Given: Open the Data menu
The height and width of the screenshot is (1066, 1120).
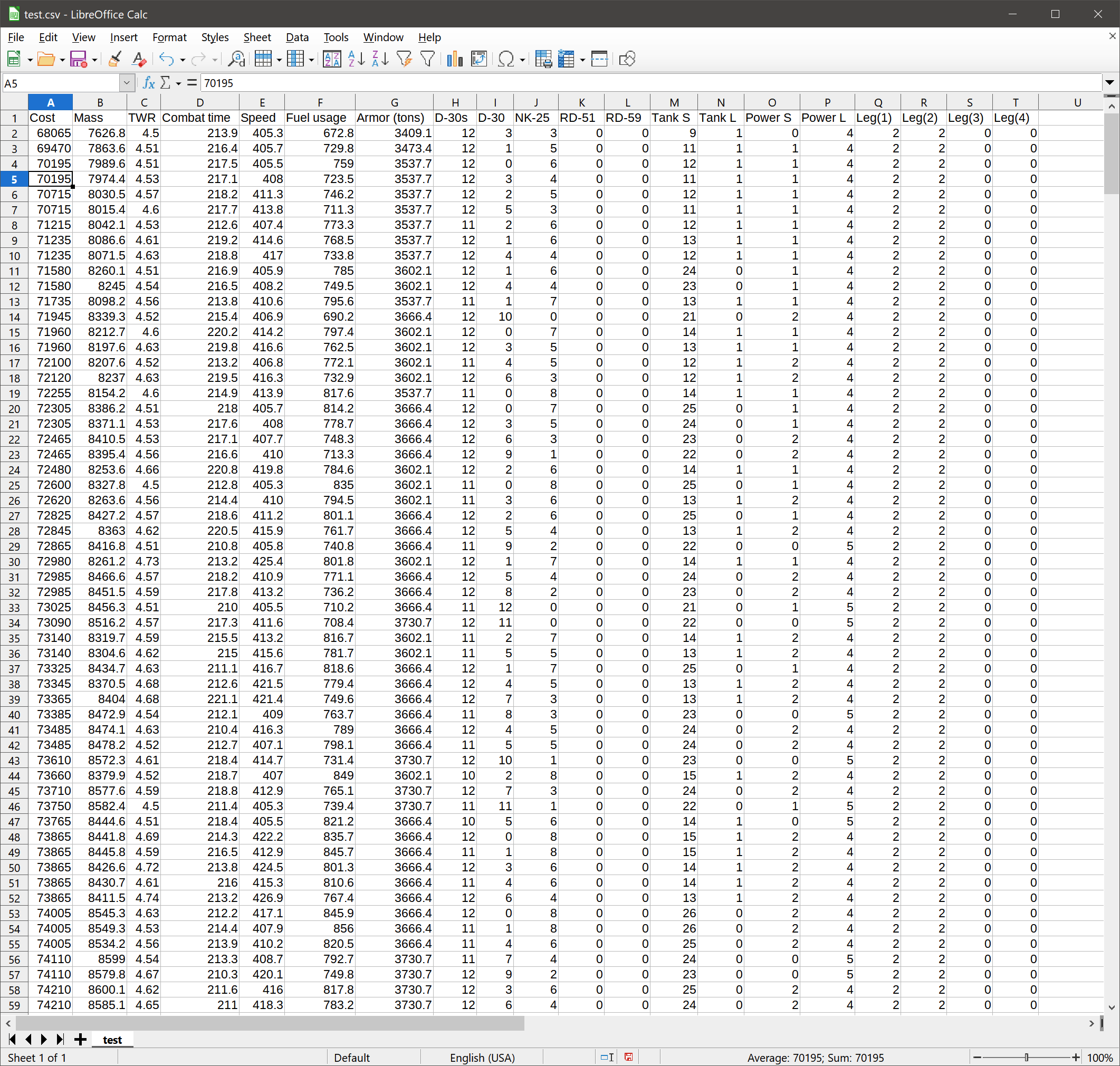Looking at the screenshot, I should (x=297, y=37).
